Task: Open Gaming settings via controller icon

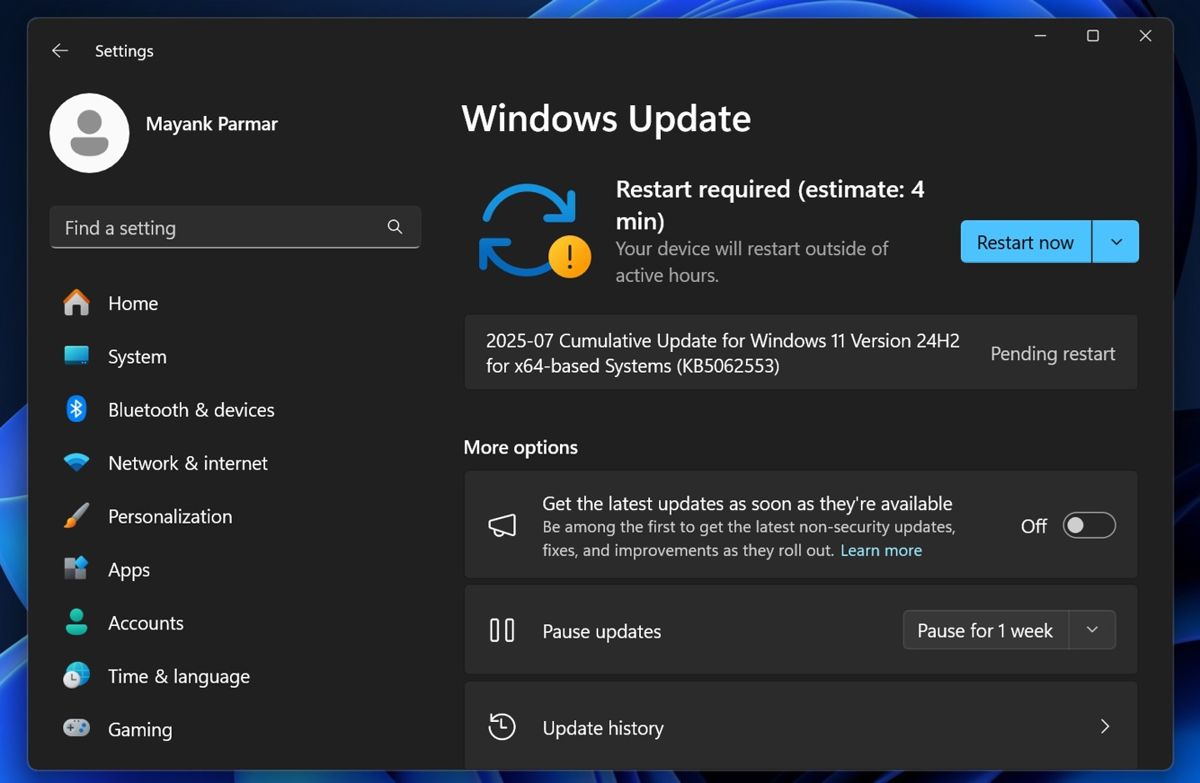Action: [76, 729]
